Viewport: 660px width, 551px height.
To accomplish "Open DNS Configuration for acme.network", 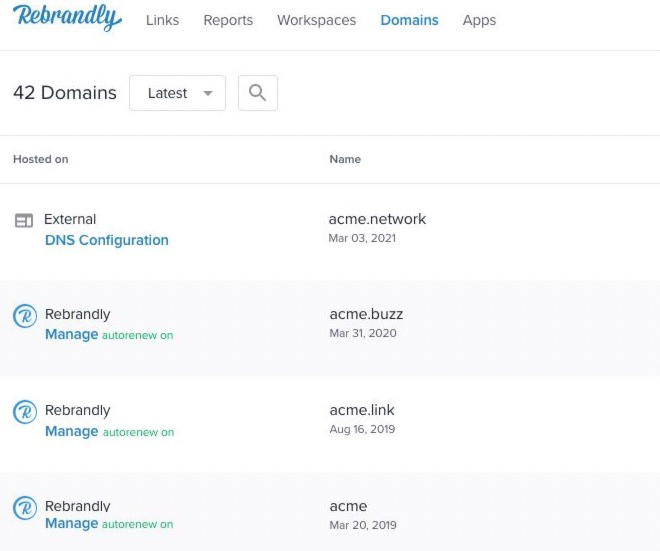I will click(107, 240).
